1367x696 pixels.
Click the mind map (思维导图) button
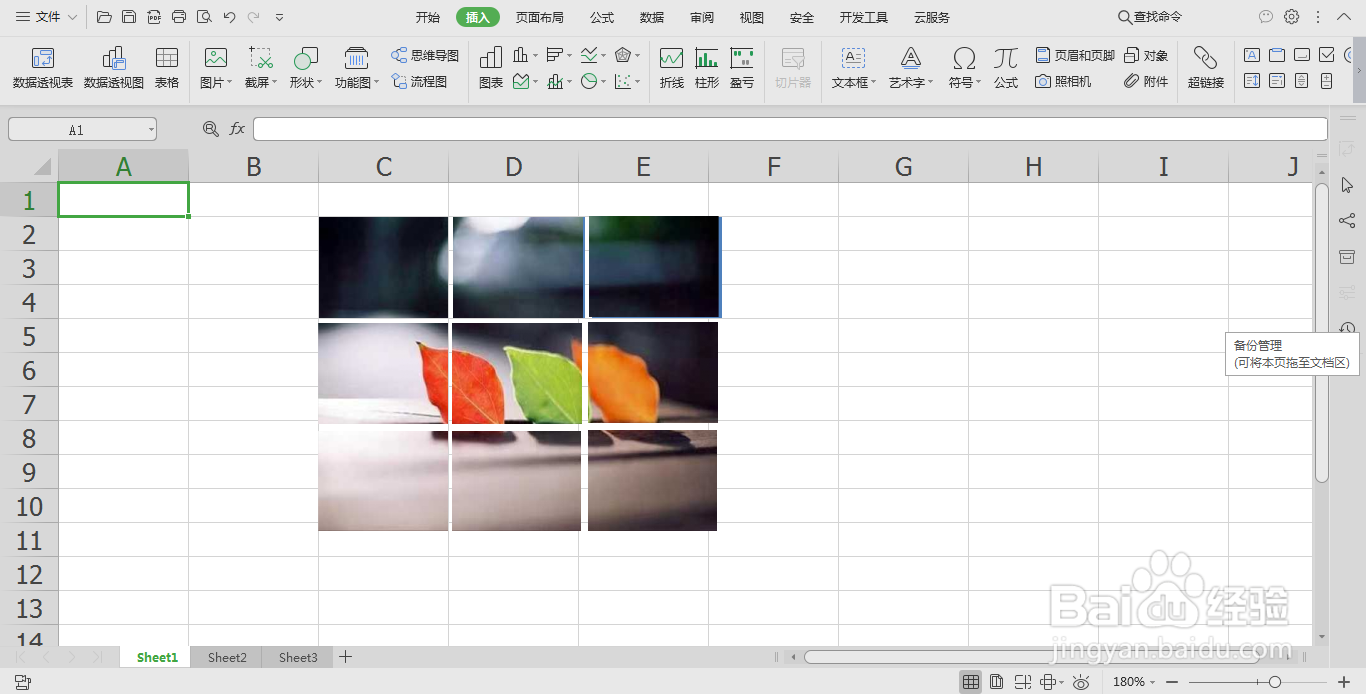425,55
